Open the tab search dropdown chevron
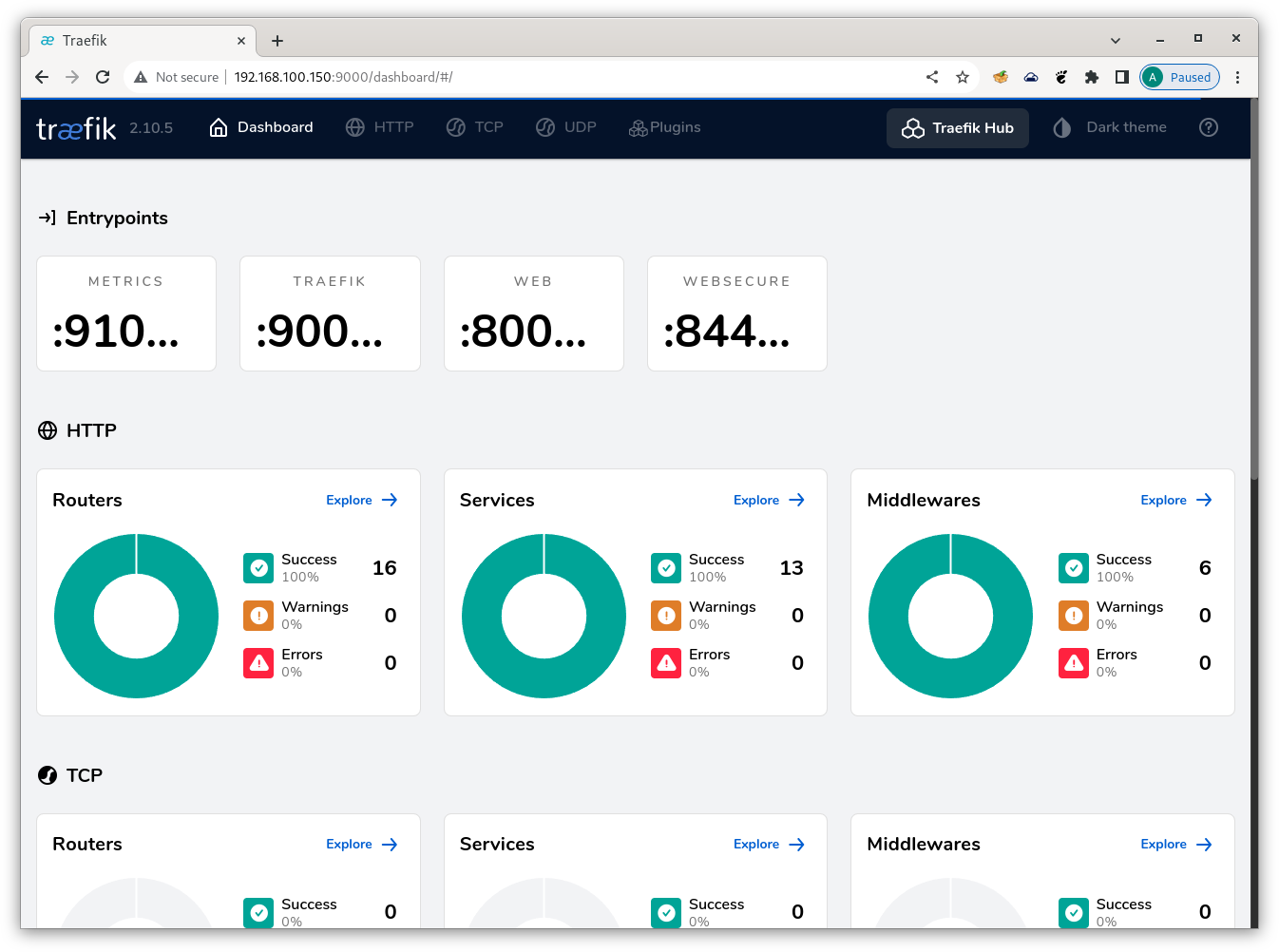The height and width of the screenshot is (952, 1279). 1116,41
